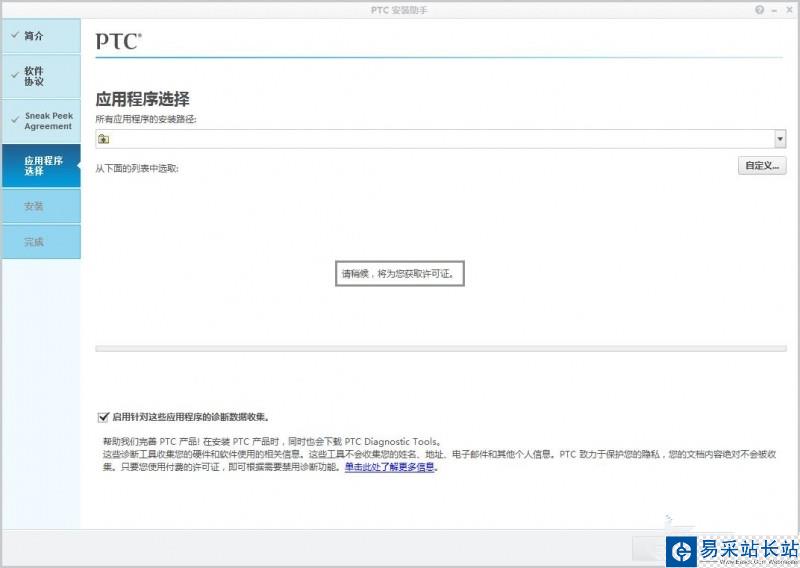Open the 自定义... customize button
Image resolution: width=800 pixels, height=568 pixels.
click(762, 166)
